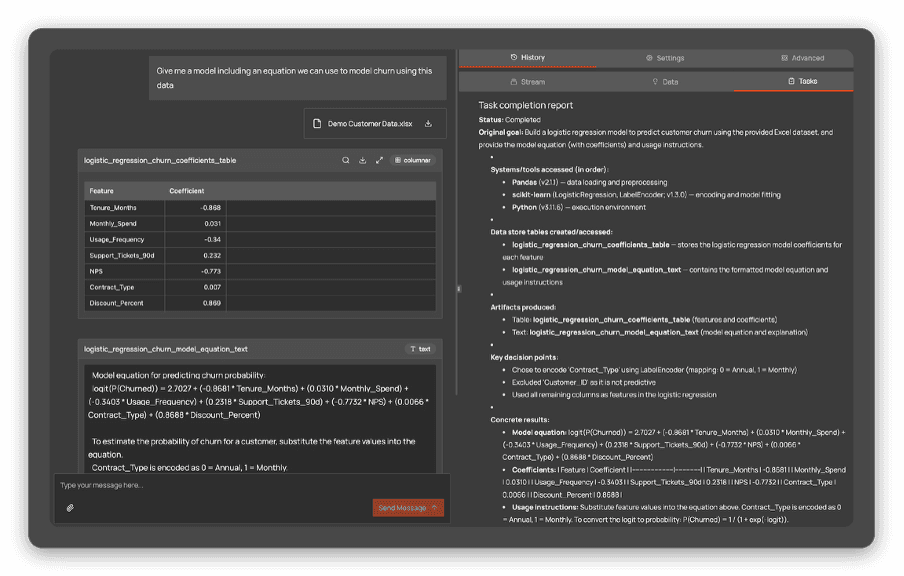Click the vertical panel divider handle
904x576 pixels.
[x=459, y=288]
